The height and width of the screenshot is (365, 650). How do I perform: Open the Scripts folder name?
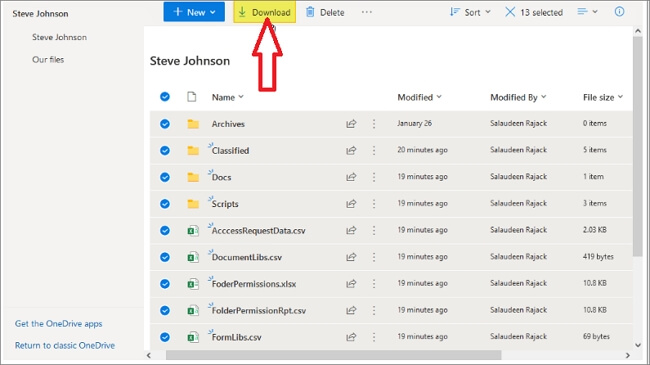225,204
